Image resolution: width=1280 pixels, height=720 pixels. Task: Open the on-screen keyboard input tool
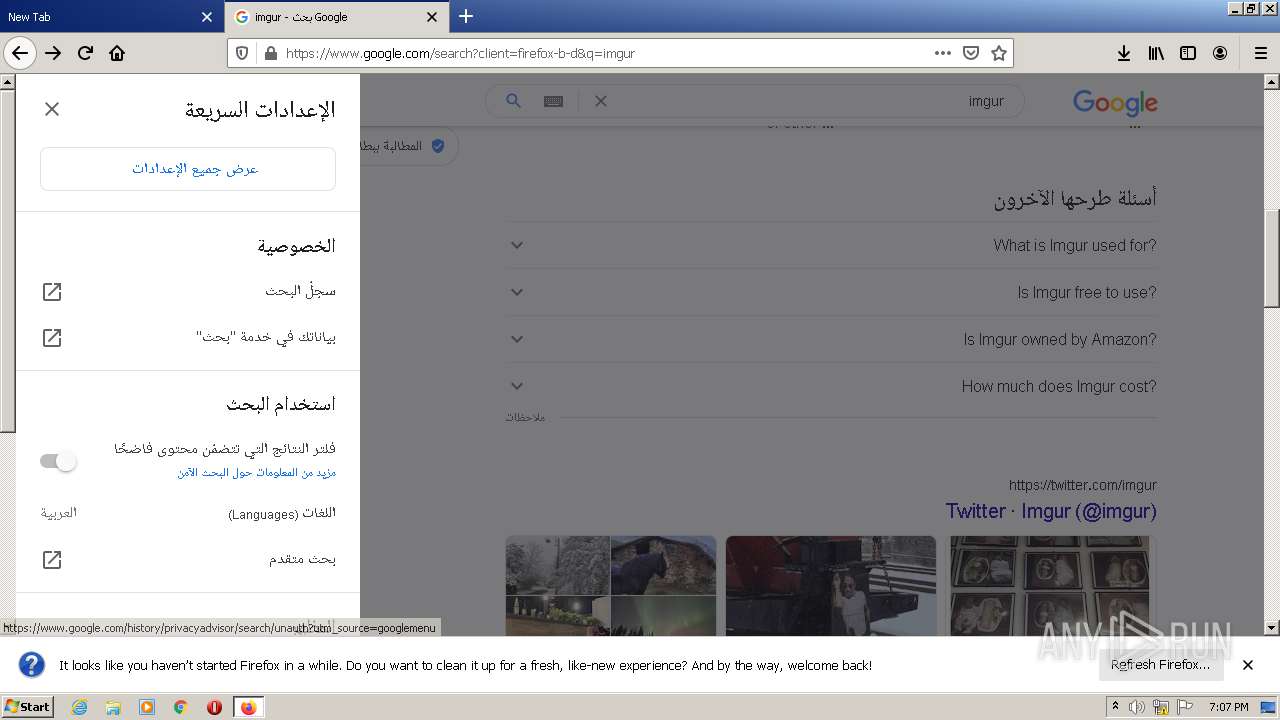[x=553, y=101]
